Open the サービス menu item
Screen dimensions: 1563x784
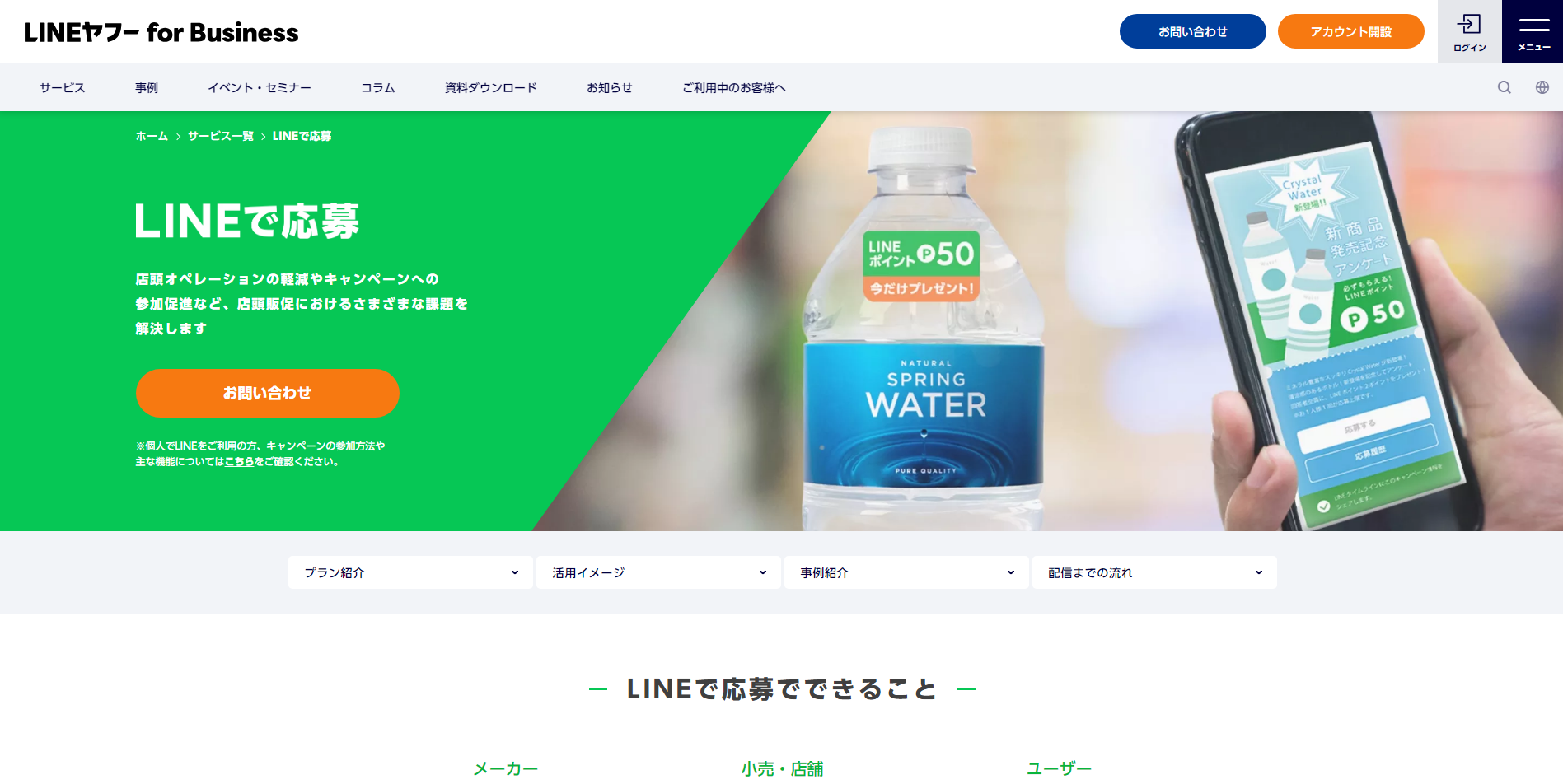pyautogui.click(x=63, y=87)
